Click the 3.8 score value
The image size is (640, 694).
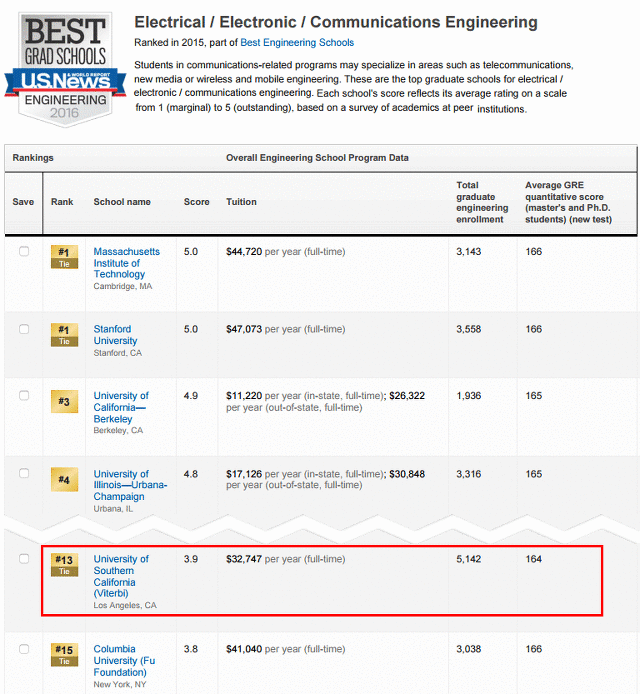click(x=191, y=649)
